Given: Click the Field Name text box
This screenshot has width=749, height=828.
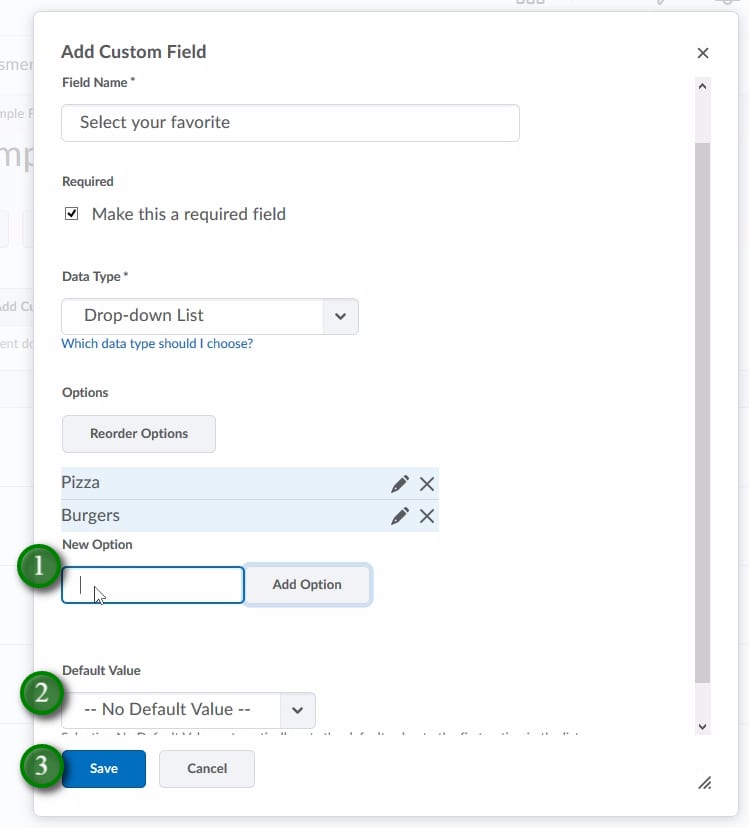Looking at the screenshot, I should [x=290, y=123].
